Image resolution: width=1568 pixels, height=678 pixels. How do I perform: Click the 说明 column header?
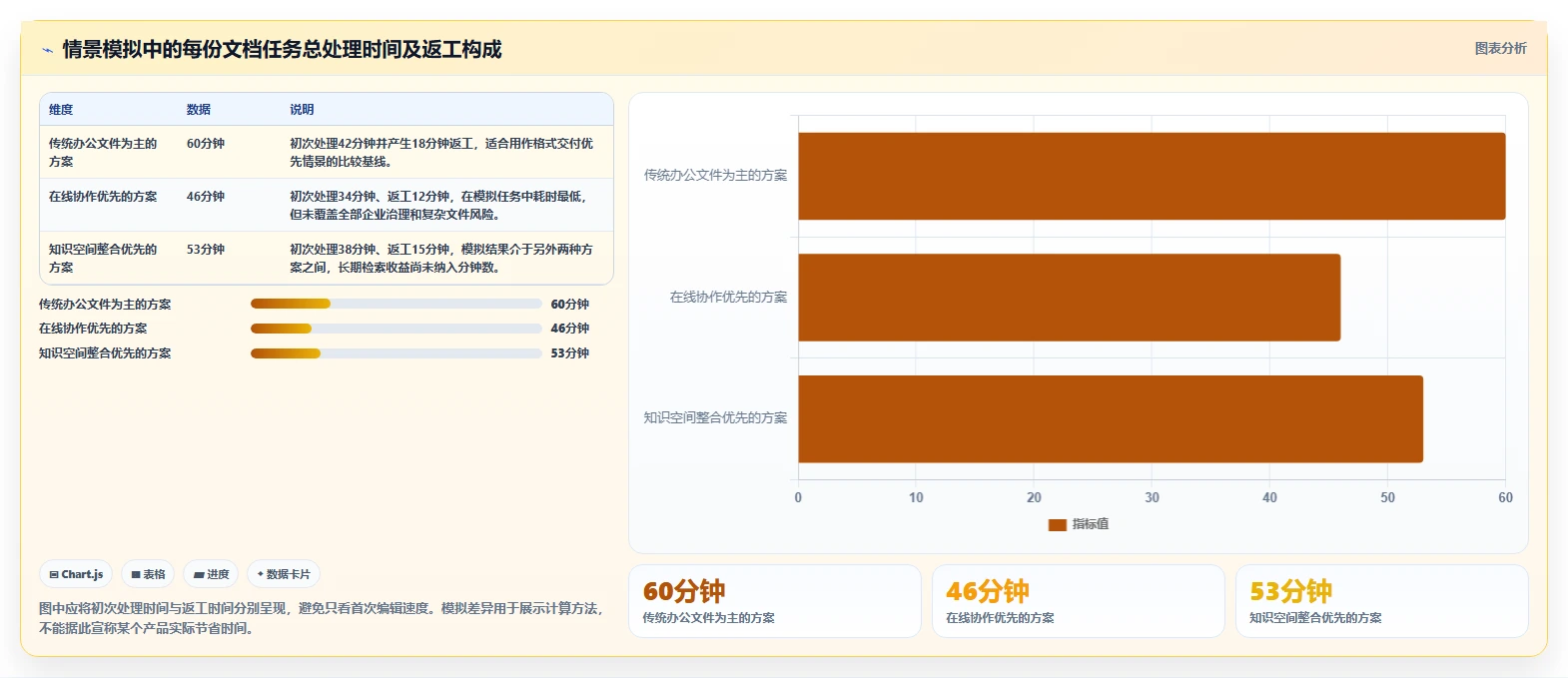[x=302, y=110]
